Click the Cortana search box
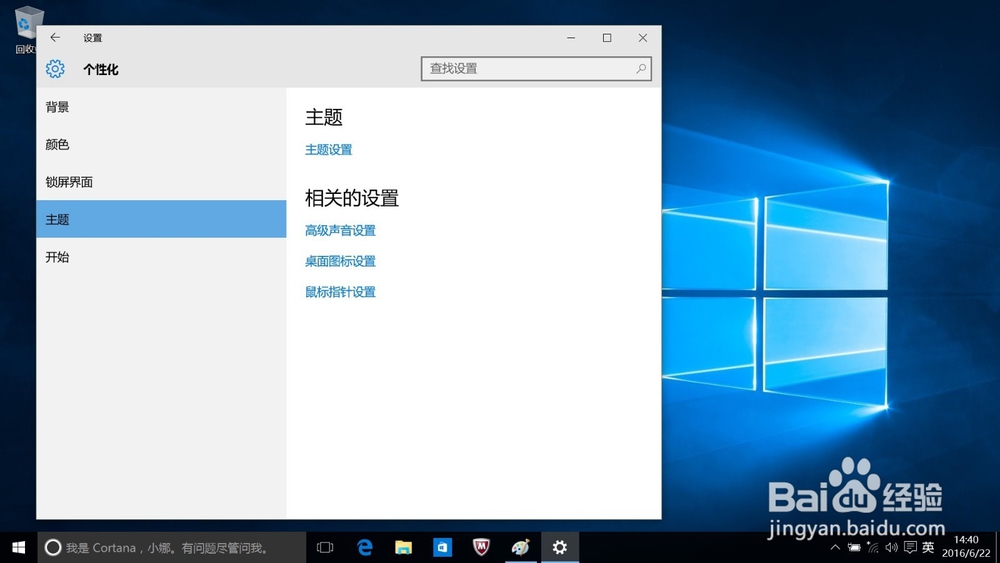1000x563 pixels. [x=172, y=548]
